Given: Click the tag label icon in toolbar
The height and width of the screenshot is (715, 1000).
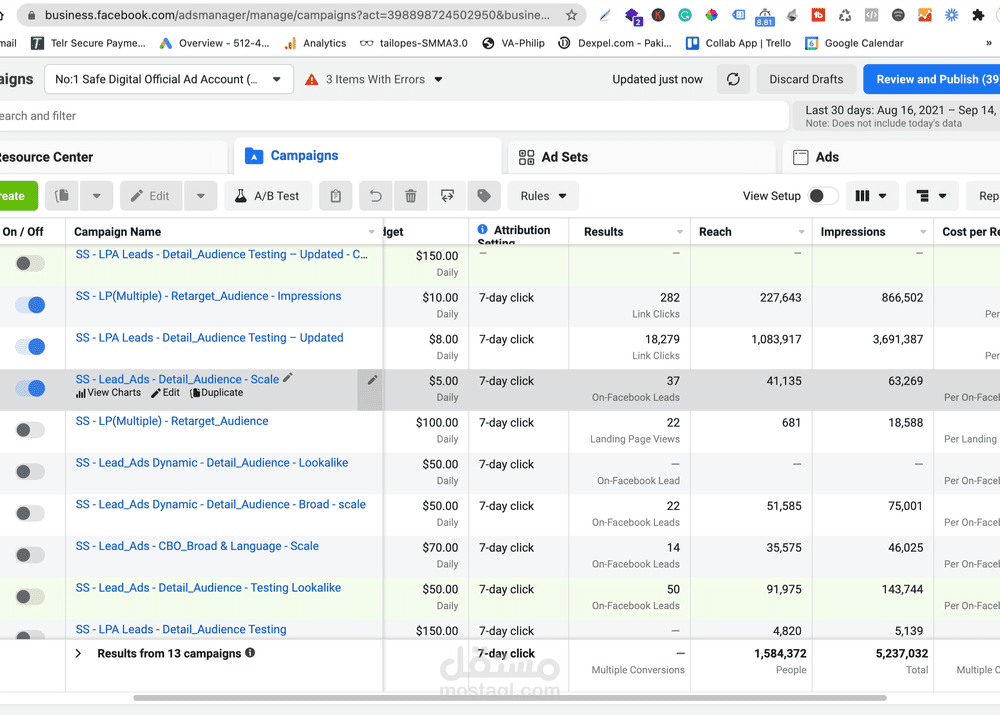Looking at the screenshot, I should 483,196.
